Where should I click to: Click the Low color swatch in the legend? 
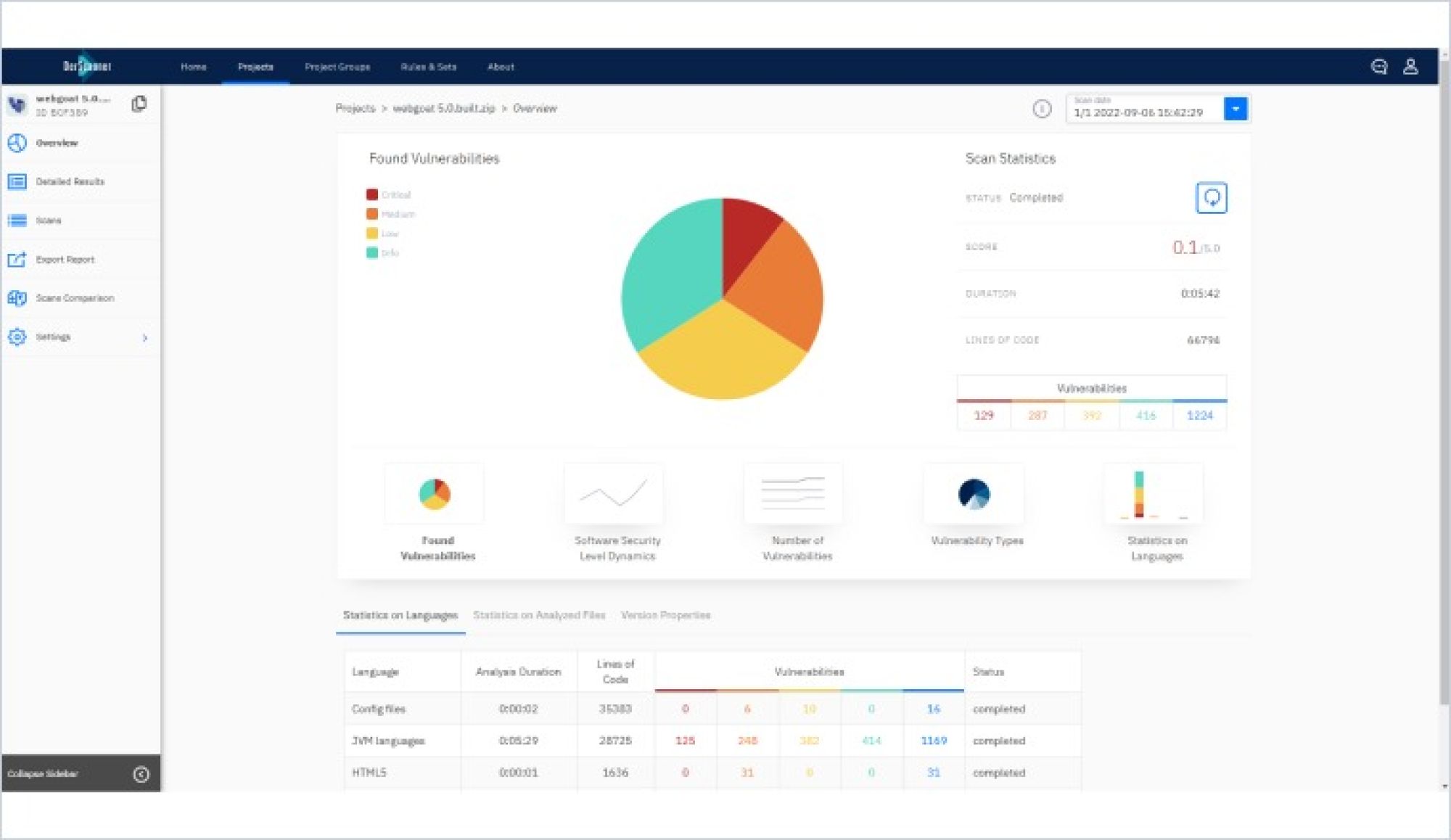[x=372, y=234]
